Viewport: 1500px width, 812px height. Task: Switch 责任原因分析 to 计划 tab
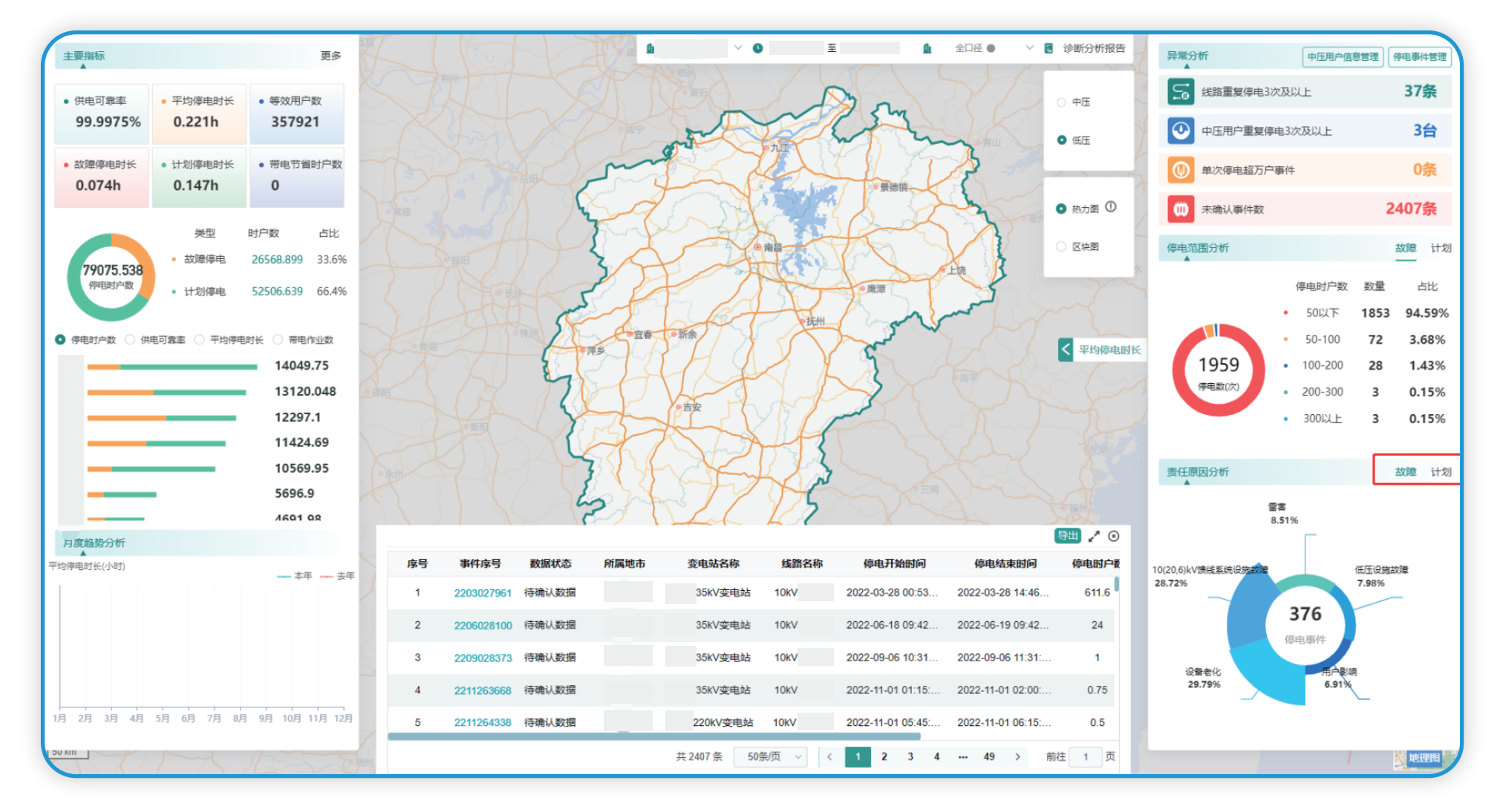[x=1441, y=471]
